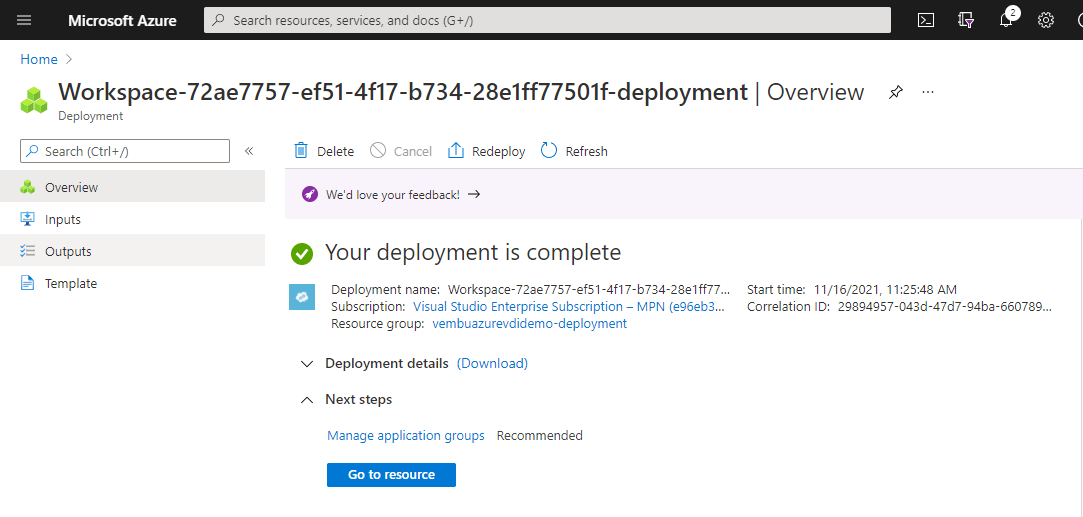
Task: Open the portal settings gear
Action: pyautogui.click(x=1046, y=20)
